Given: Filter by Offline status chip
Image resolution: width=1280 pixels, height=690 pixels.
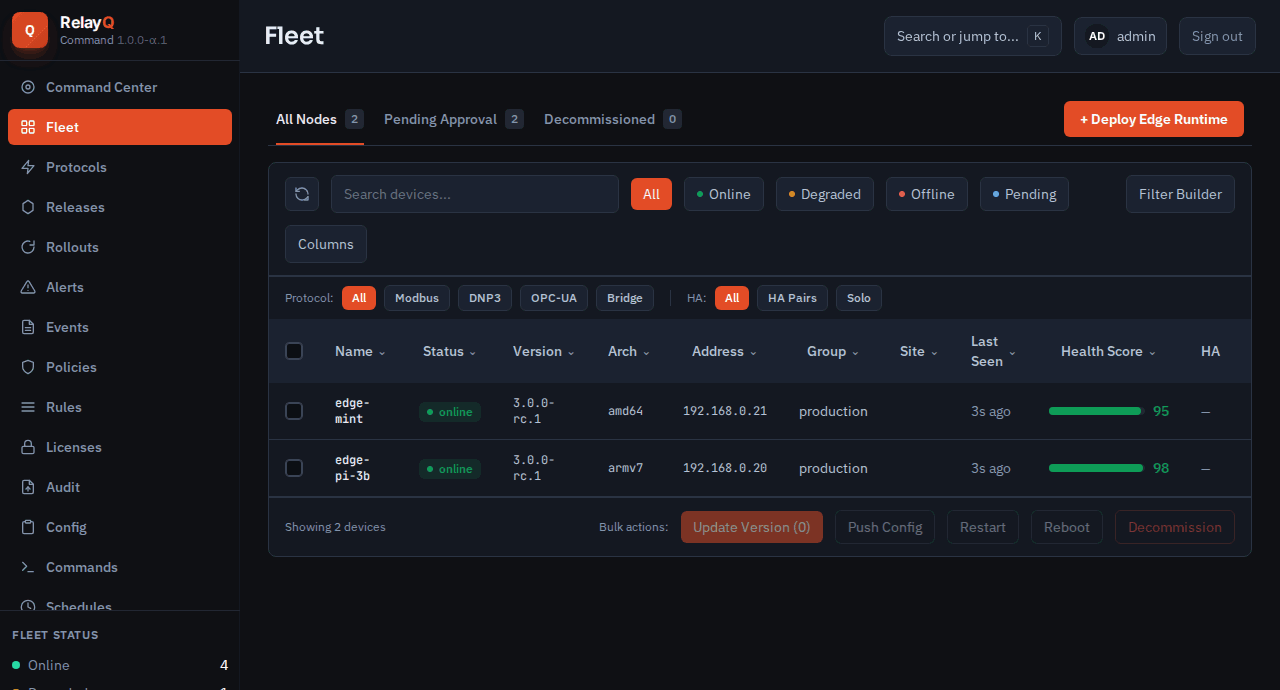Looking at the screenshot, I should 927,194.
